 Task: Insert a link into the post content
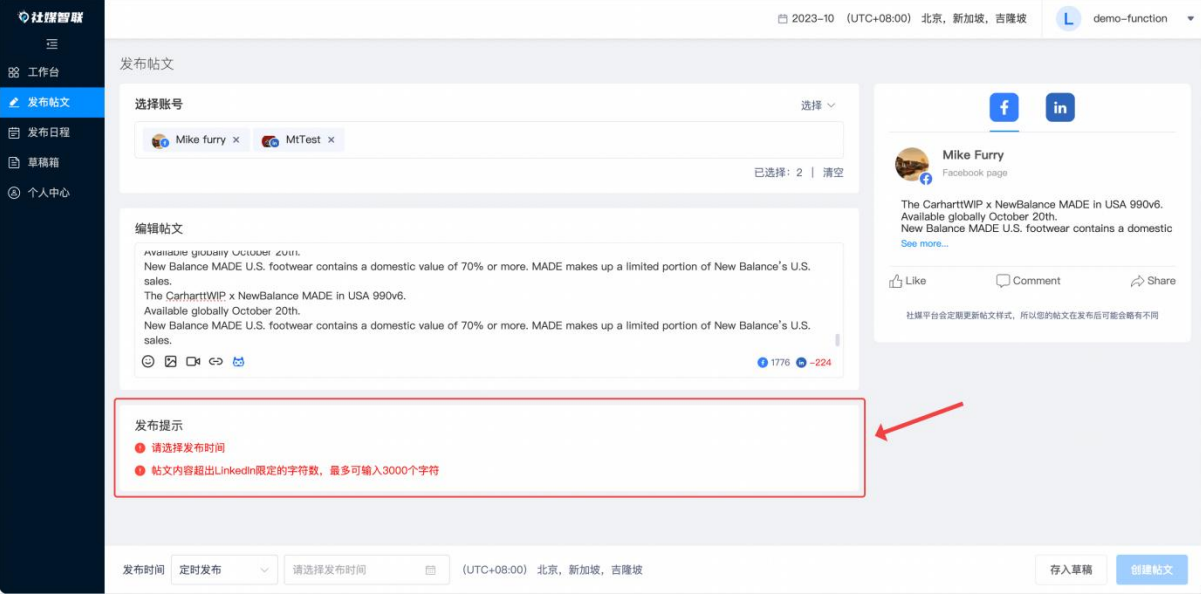coord(216,361)
